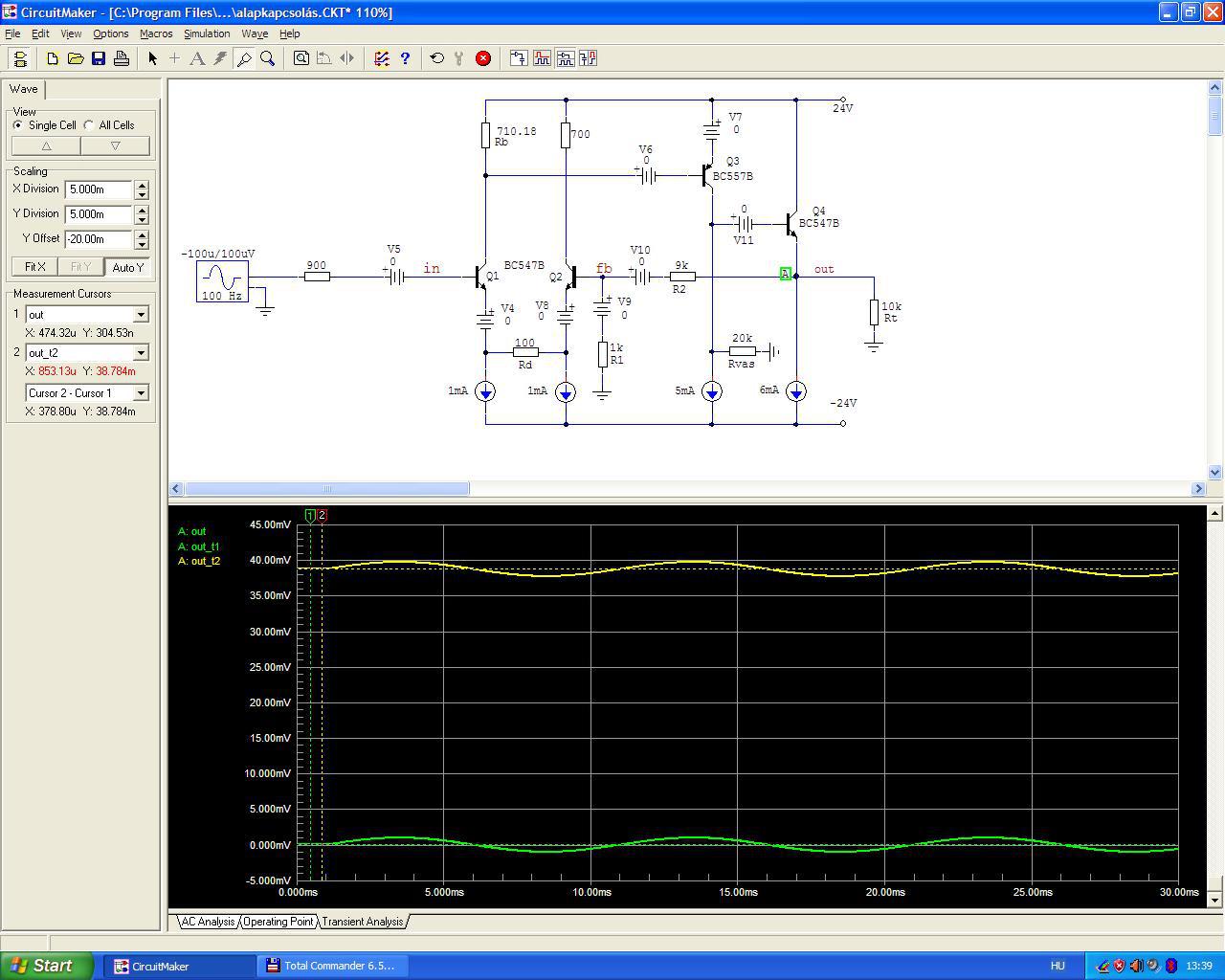Select the text annotation tool
Screen dimensions: 1225x980
pyautogui.click(x=197, y=58)
